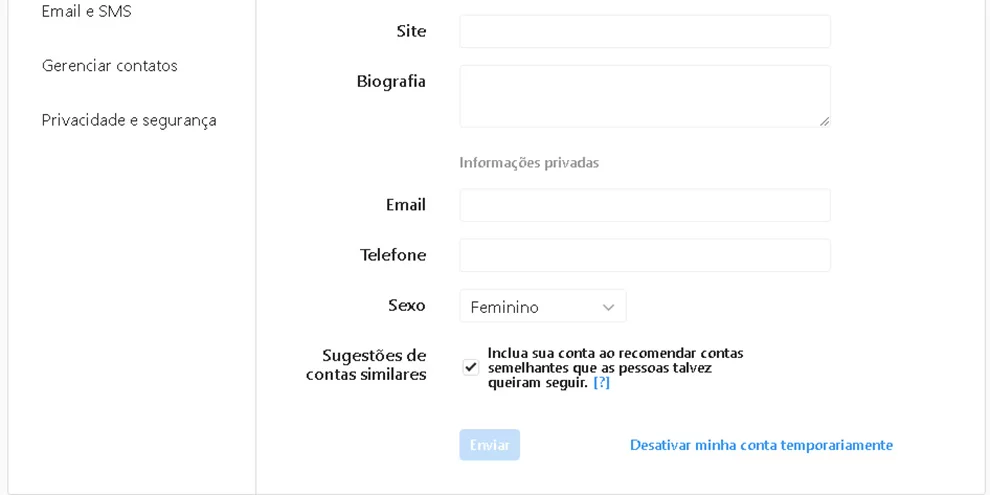Click the Biografia field label
The width and height of the screenshot is (990, 495).
(391, 81)
